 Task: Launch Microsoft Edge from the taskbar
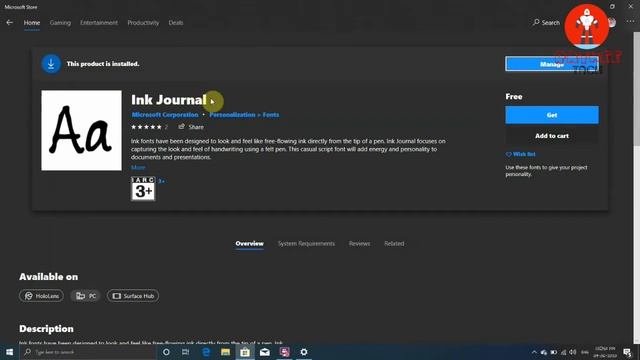coord(206,352)
